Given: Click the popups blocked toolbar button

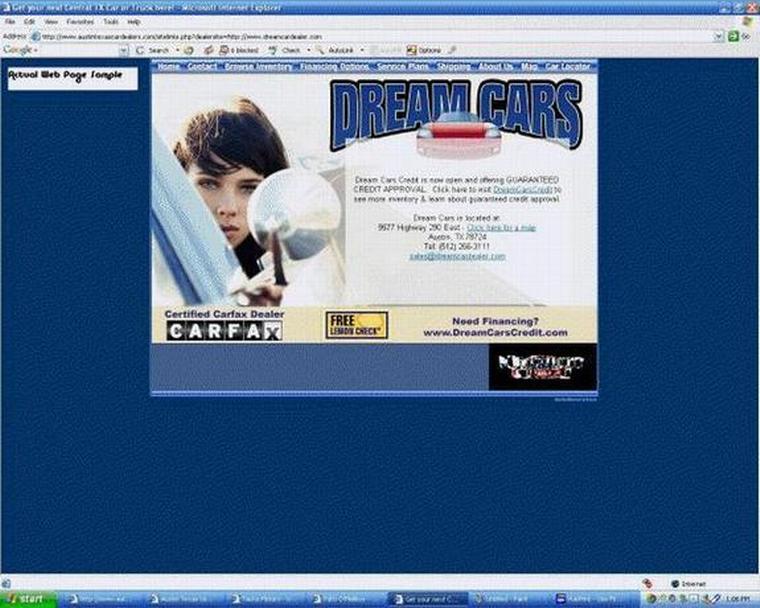Looking at the screenshot, I should [240, 49].
